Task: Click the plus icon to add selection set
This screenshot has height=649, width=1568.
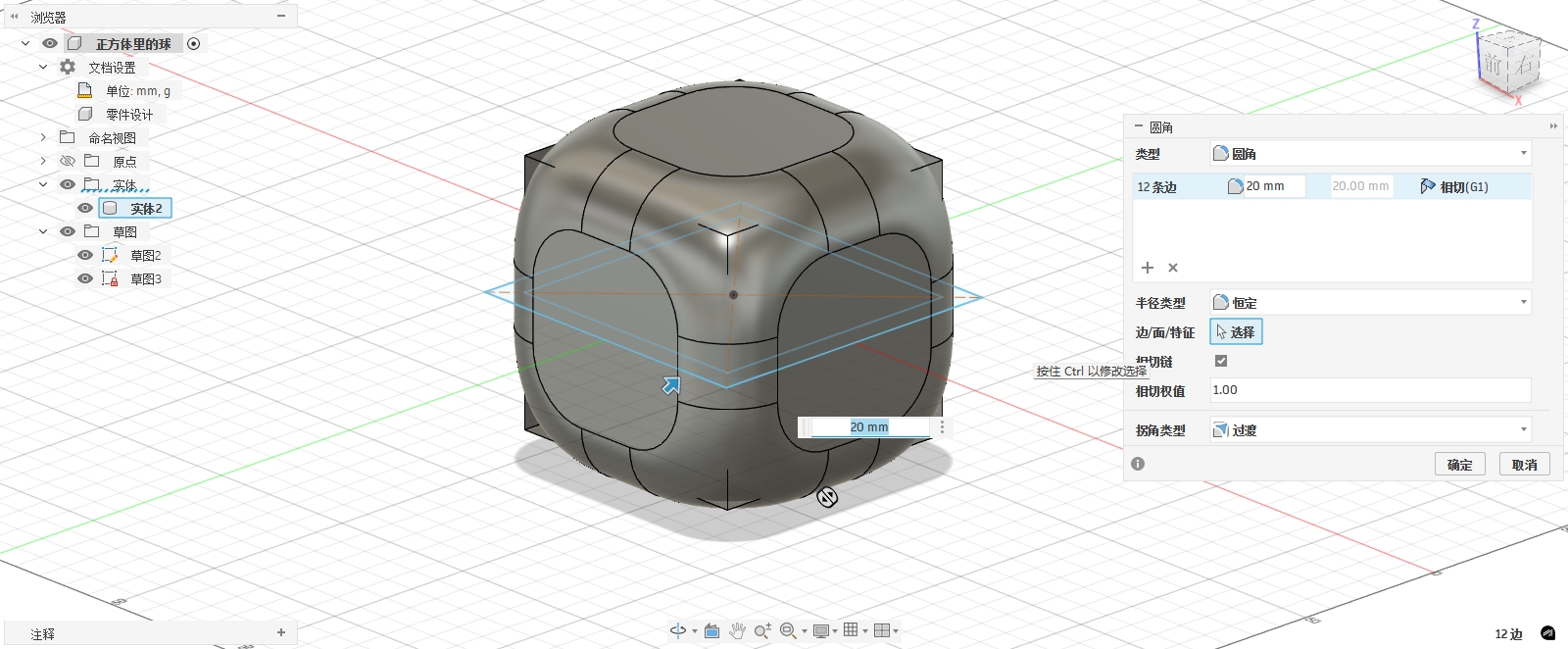Action: [x=1148, y=268]
